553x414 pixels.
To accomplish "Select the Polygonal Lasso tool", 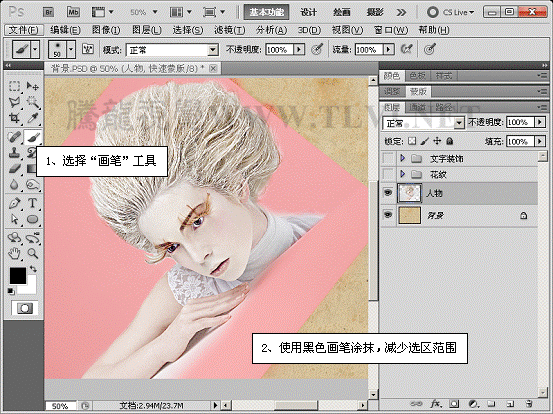I will (14, 102).
